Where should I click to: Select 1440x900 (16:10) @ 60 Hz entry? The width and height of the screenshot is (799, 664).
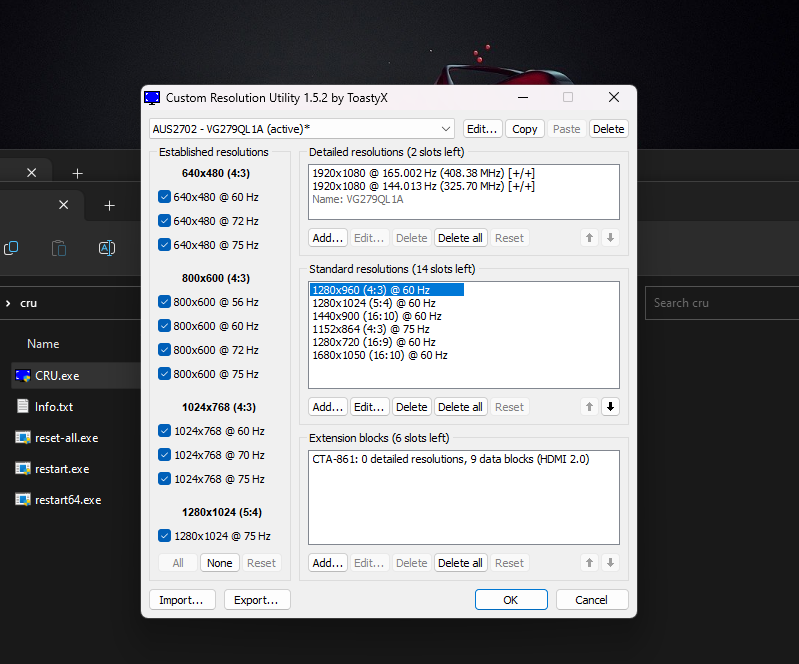click(376, 316)
